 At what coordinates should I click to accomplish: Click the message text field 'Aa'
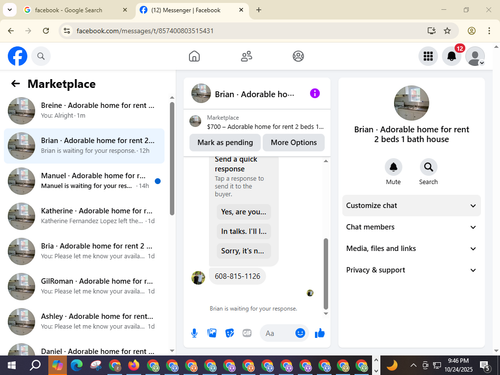(278, 333)
